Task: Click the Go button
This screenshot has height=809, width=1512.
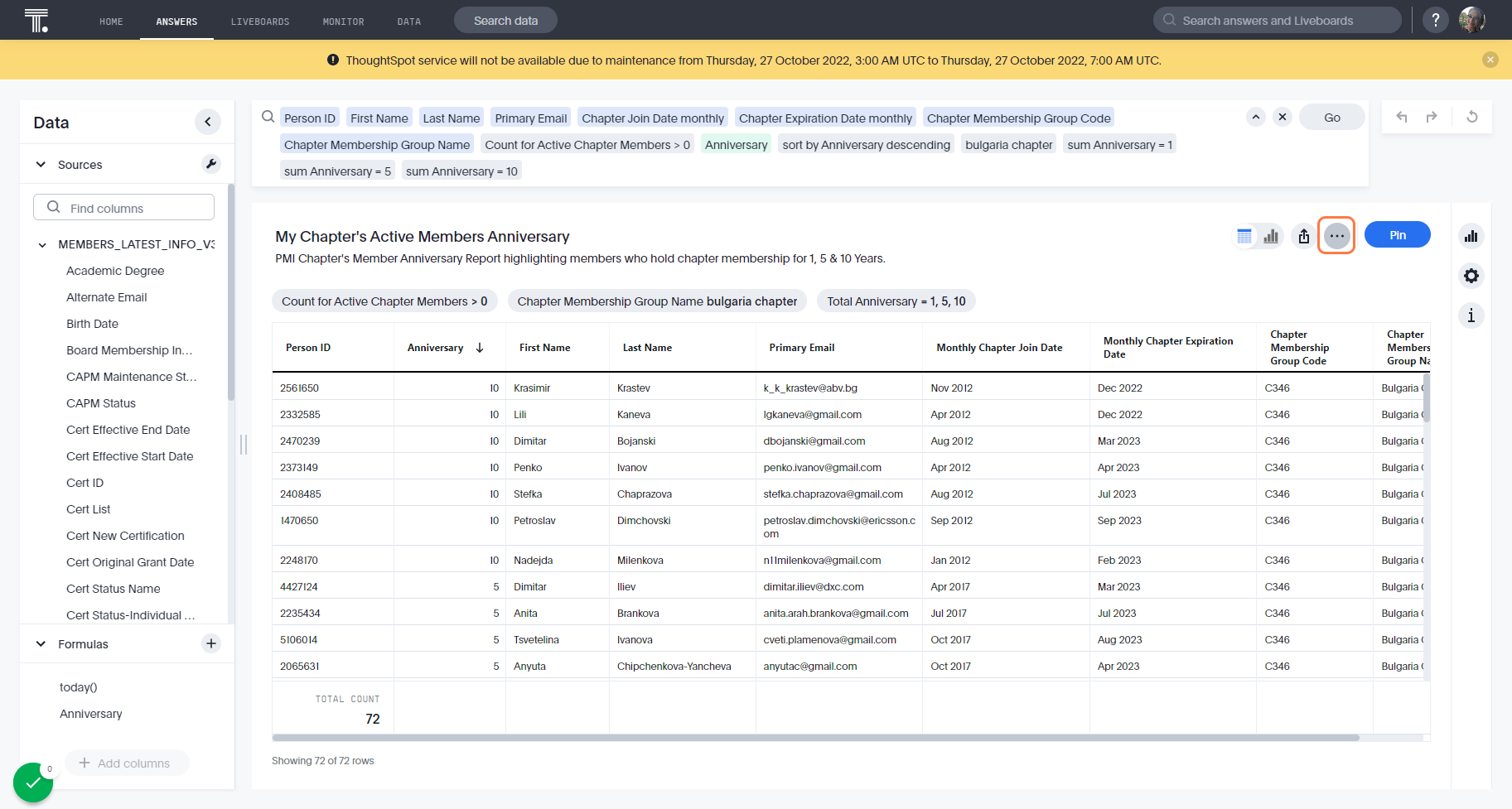Action: [x=1331, y=117]
